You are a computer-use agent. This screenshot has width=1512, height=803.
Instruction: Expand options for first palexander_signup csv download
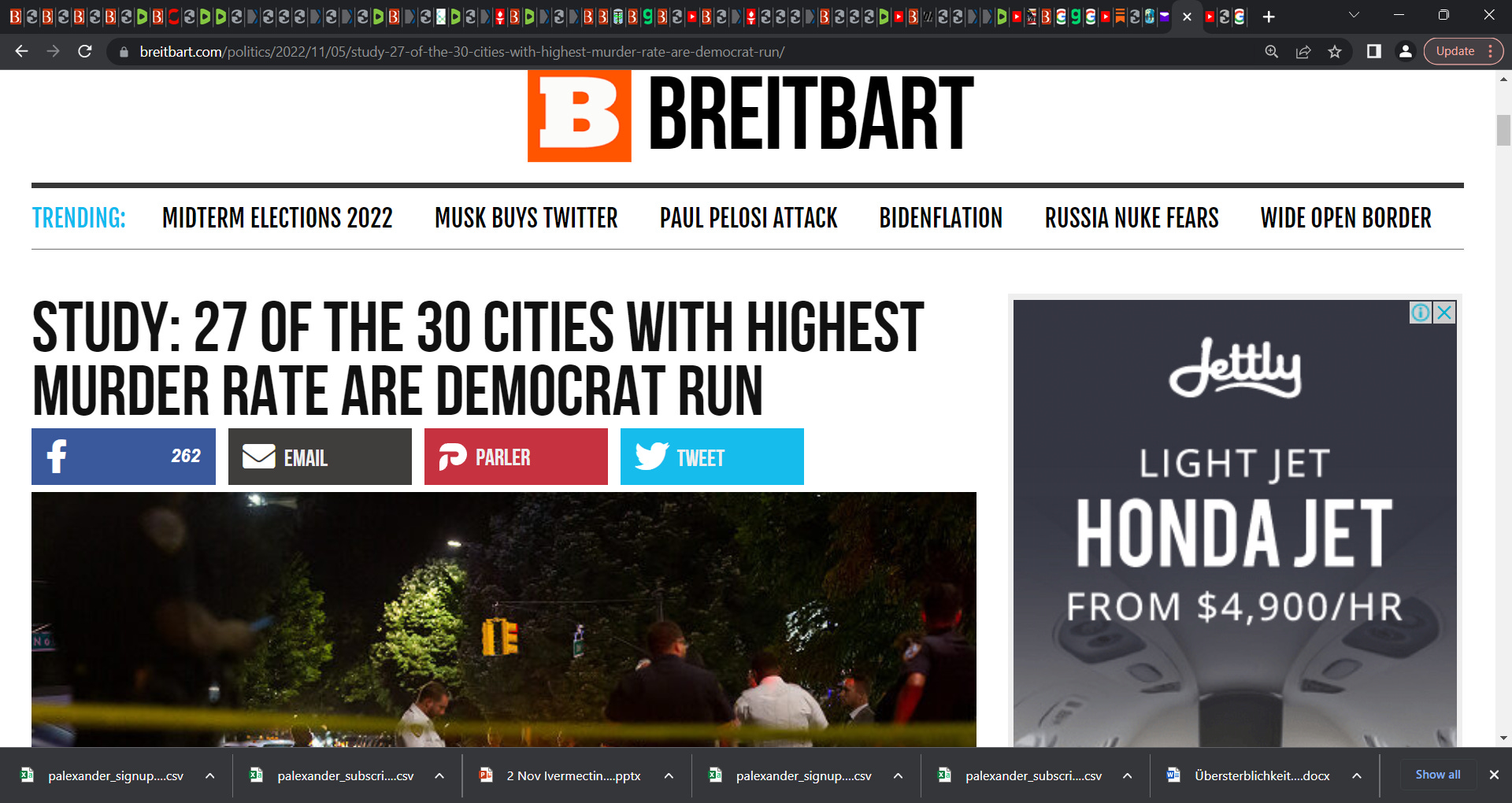[x=210, y=775]
